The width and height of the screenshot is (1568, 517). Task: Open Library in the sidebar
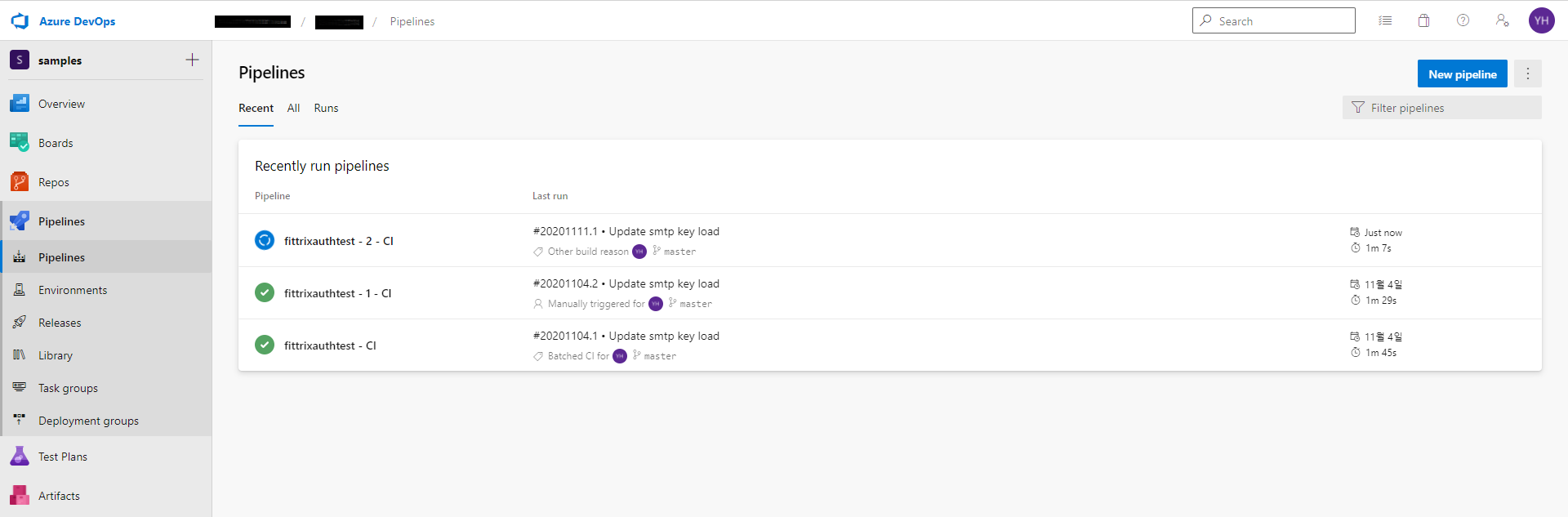tap(56, 355)
